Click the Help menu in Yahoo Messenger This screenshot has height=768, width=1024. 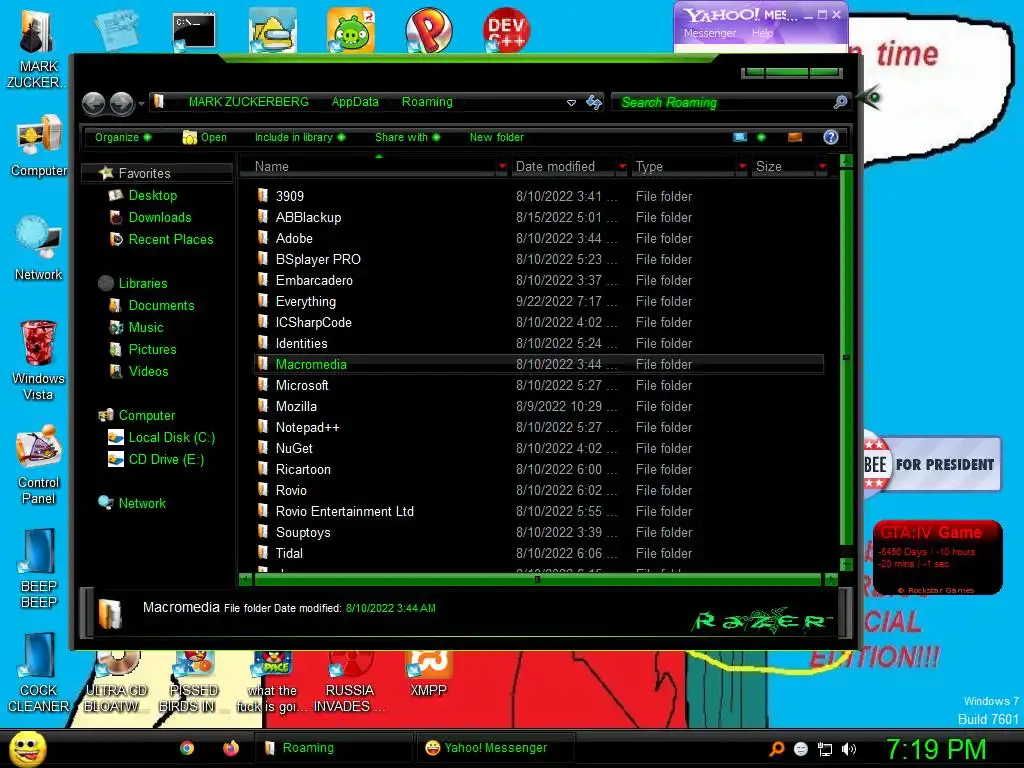tap(762, 33)
